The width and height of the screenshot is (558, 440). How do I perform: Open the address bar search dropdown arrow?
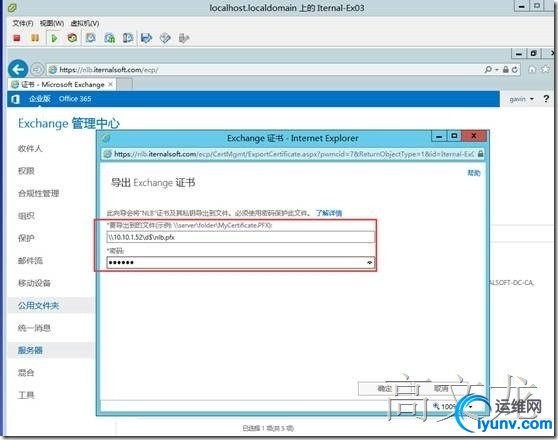497,70
